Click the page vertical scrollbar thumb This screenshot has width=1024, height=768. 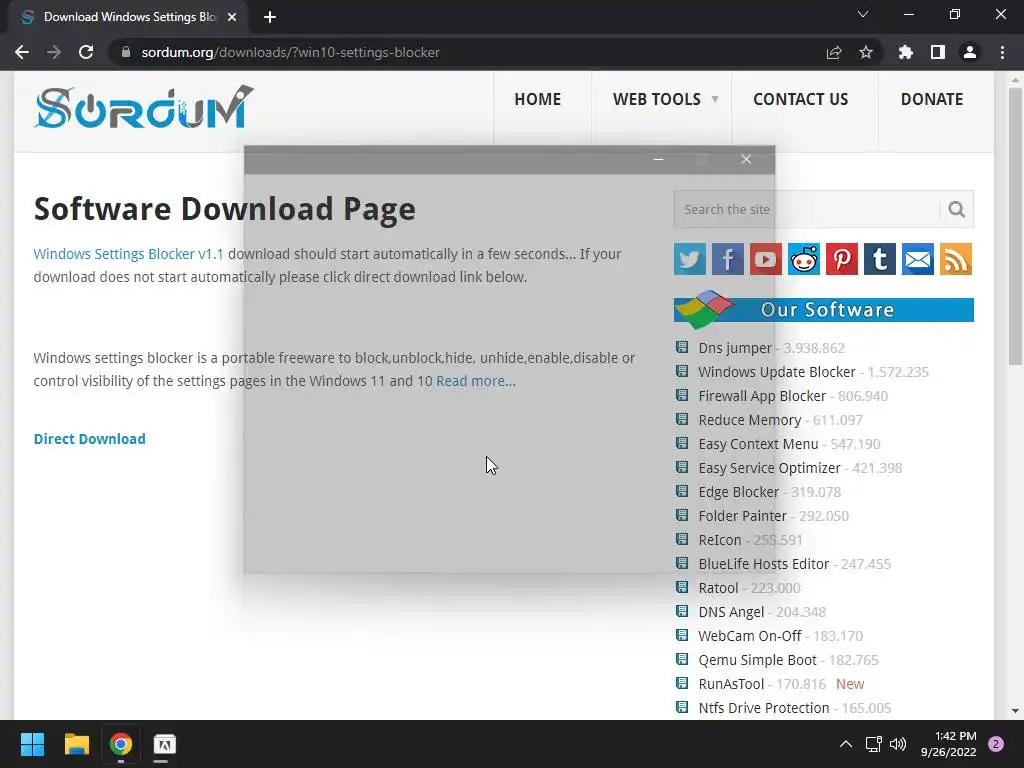(x=1015, y=226)
